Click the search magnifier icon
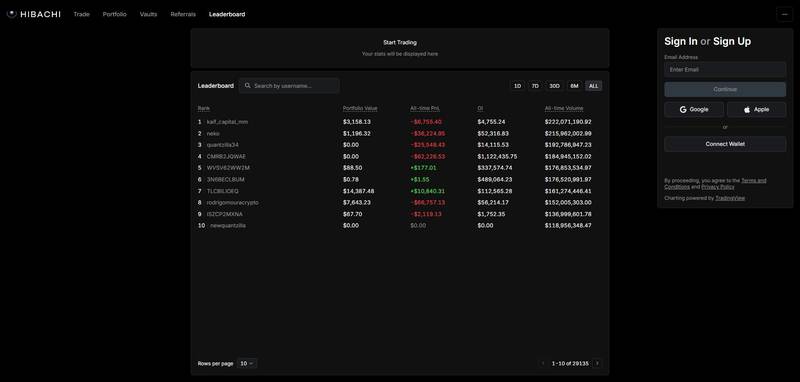Screen dimensions: 800x382 pyautogui.click(x=247, y=86)
